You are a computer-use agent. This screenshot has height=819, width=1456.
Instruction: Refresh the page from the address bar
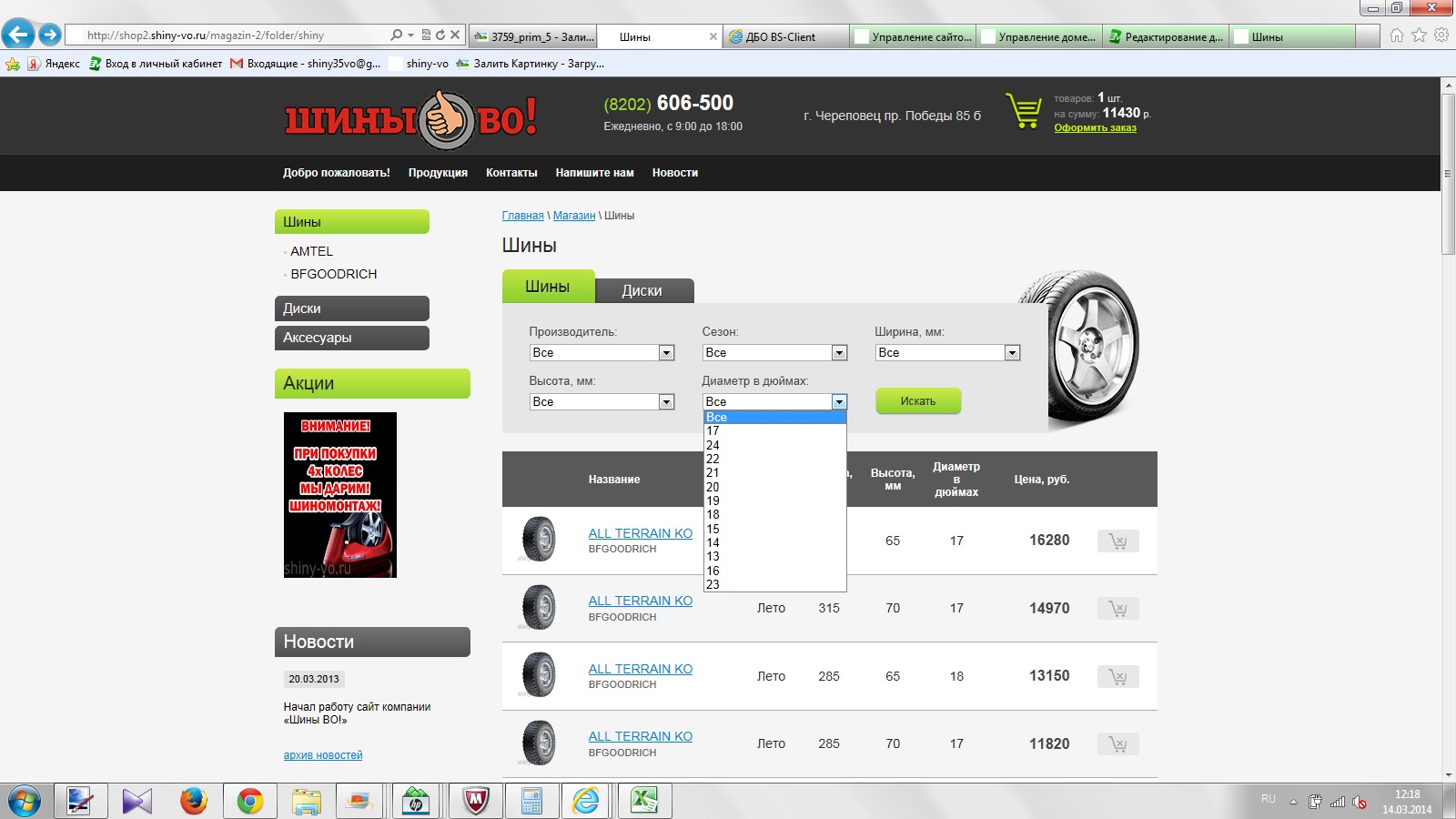440,35
